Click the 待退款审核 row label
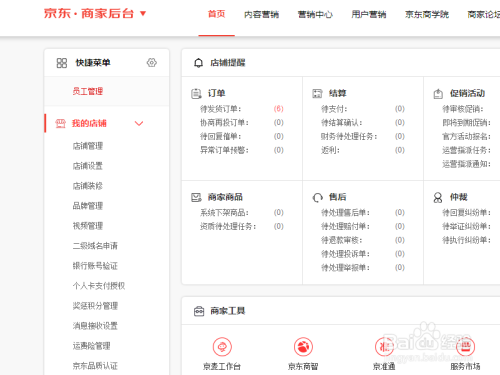The height and width of the screenshot is (375, 500). click(341, 240)
